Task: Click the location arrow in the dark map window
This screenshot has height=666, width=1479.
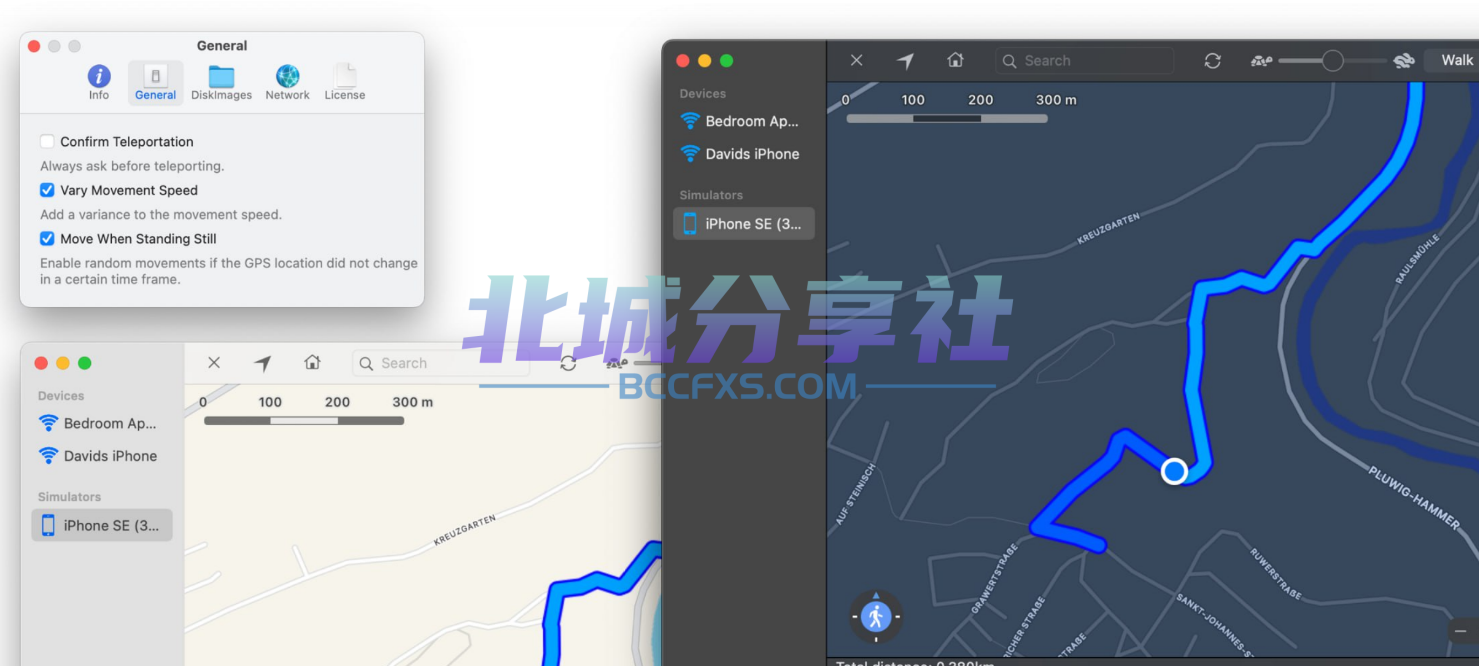Action: pos(906,61)
